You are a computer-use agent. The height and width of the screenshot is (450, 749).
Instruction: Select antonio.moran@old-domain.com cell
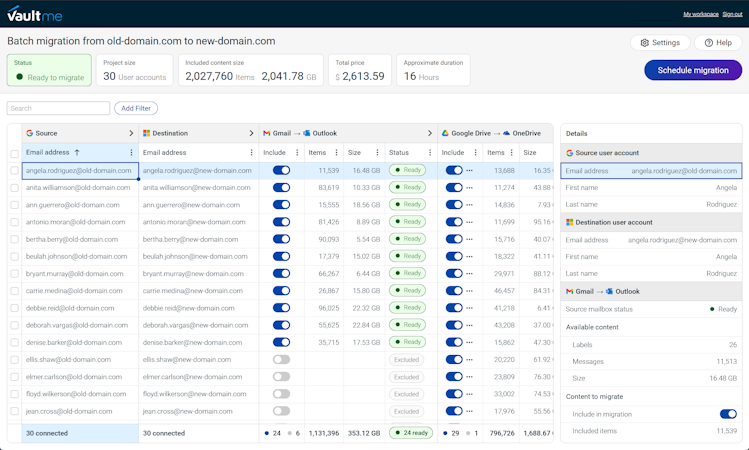80,222
